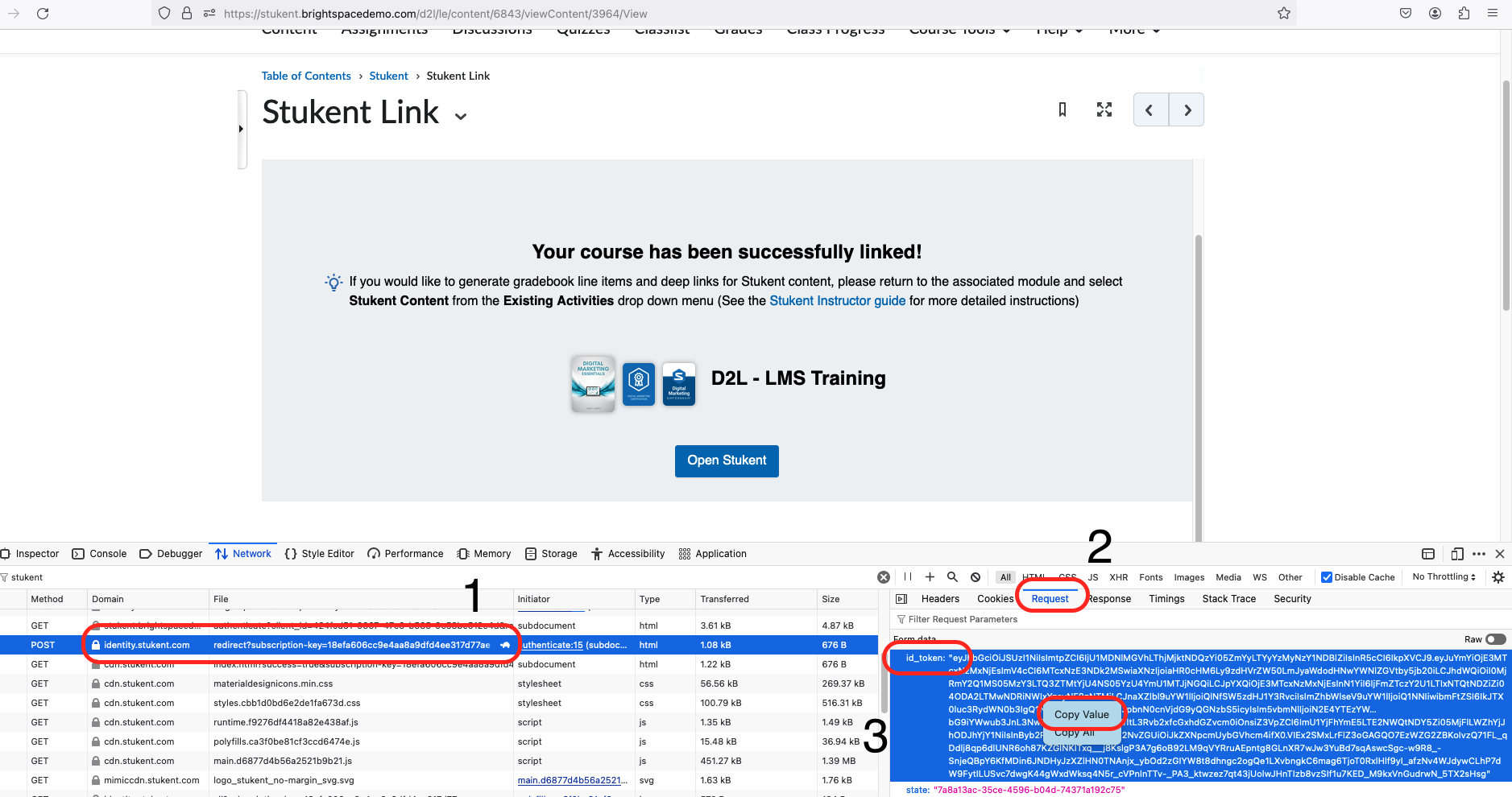The height and width of the screenshot is (797, 1512).
Task: Switch to the Debugger tab
Action: click(171, 554)
